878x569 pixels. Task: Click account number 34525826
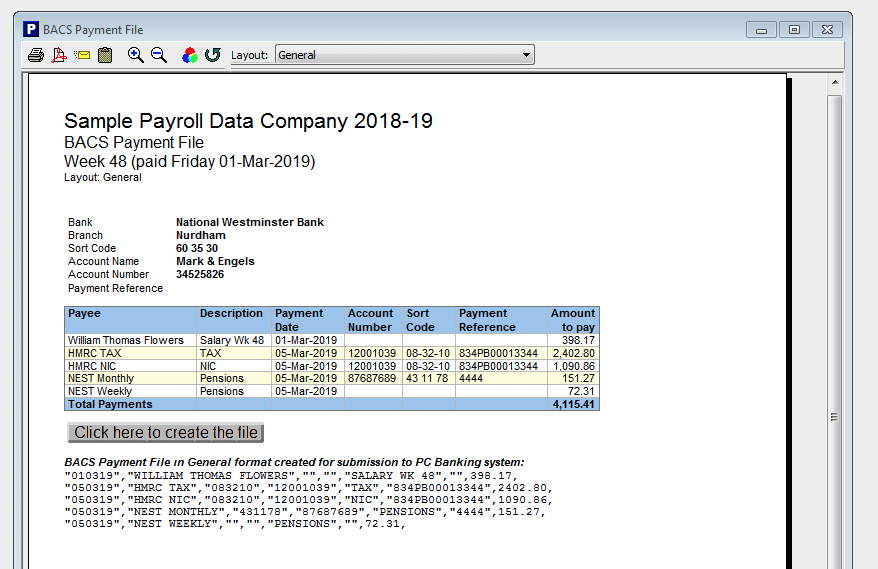200,274
